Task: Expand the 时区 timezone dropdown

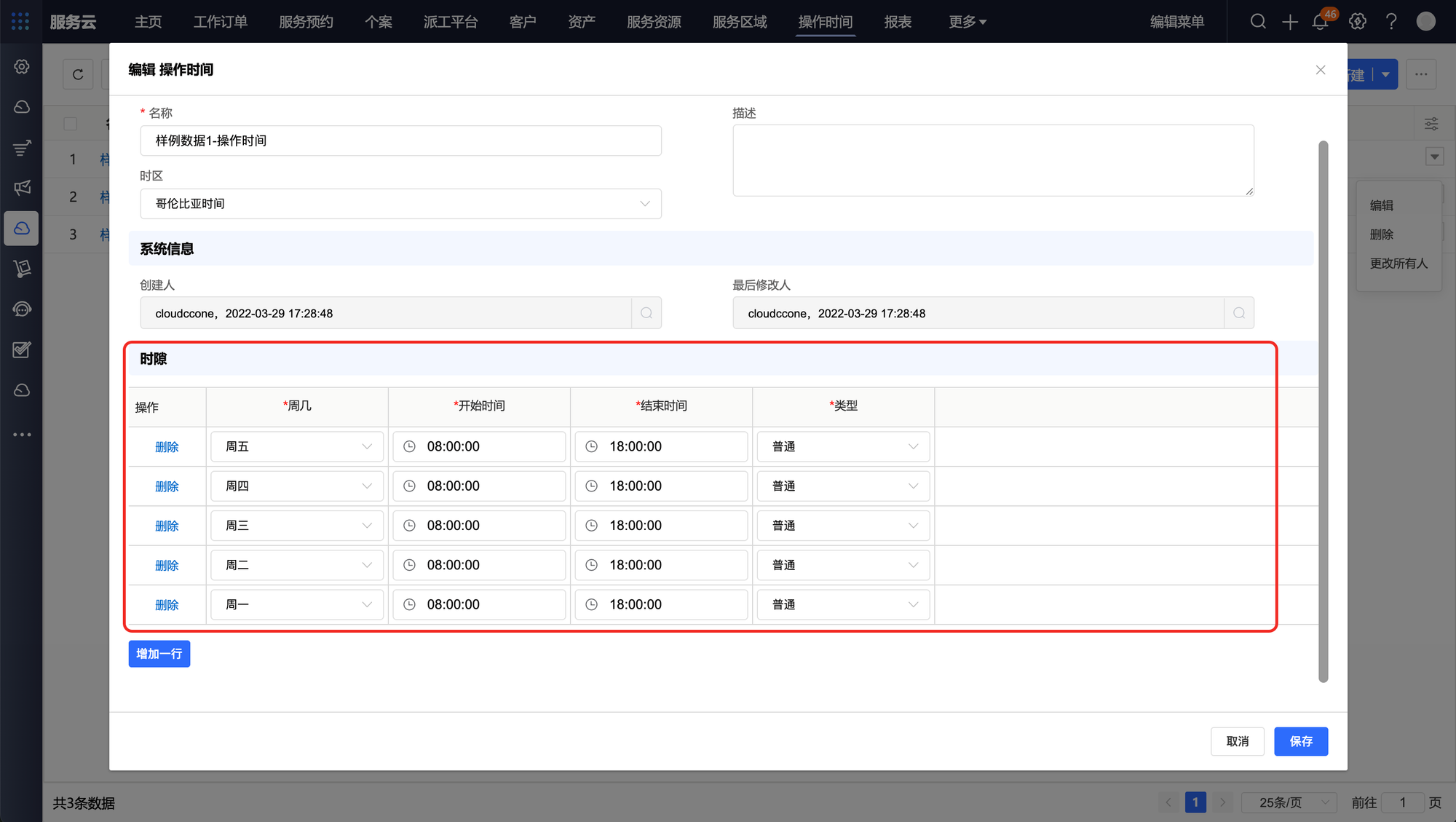Action: pyautogui.click(x=400, y=204)
